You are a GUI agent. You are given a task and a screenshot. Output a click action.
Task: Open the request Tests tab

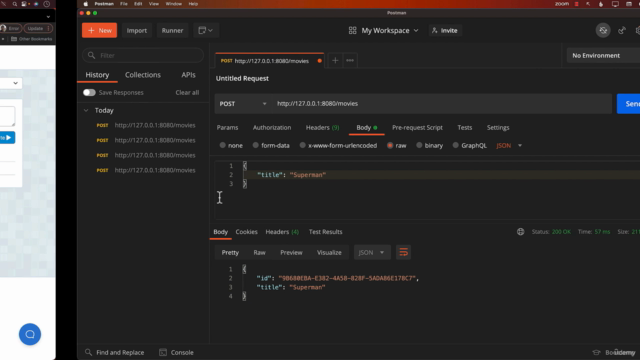464,127
